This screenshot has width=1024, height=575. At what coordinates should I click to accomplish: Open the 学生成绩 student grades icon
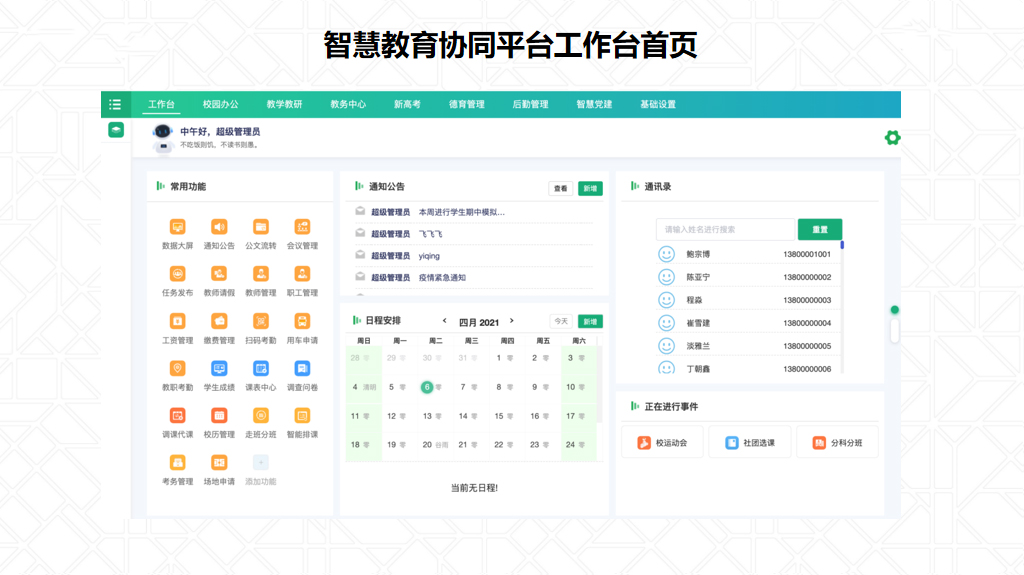[x=219, y=368]
